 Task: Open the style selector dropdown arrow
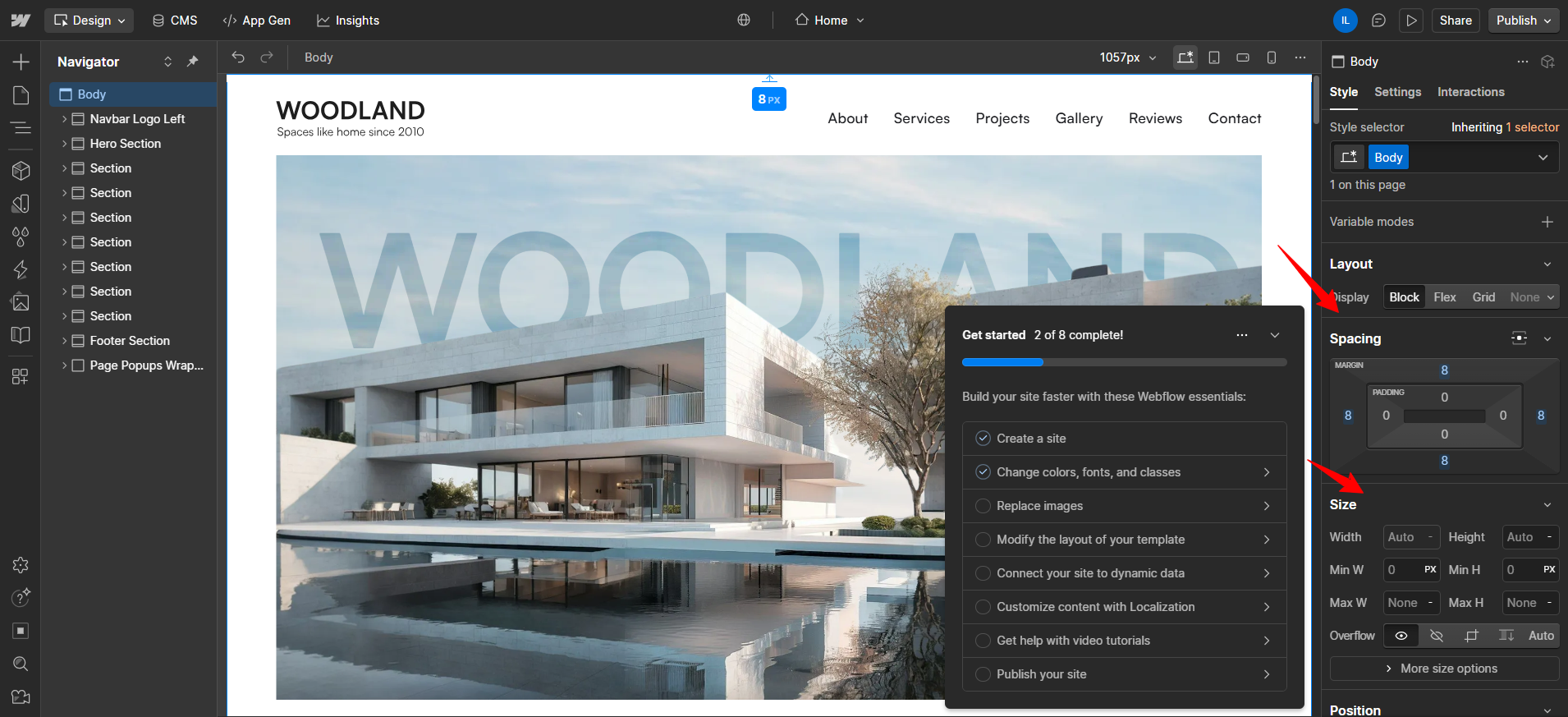pyautogui.click(x=1543, y=158)
